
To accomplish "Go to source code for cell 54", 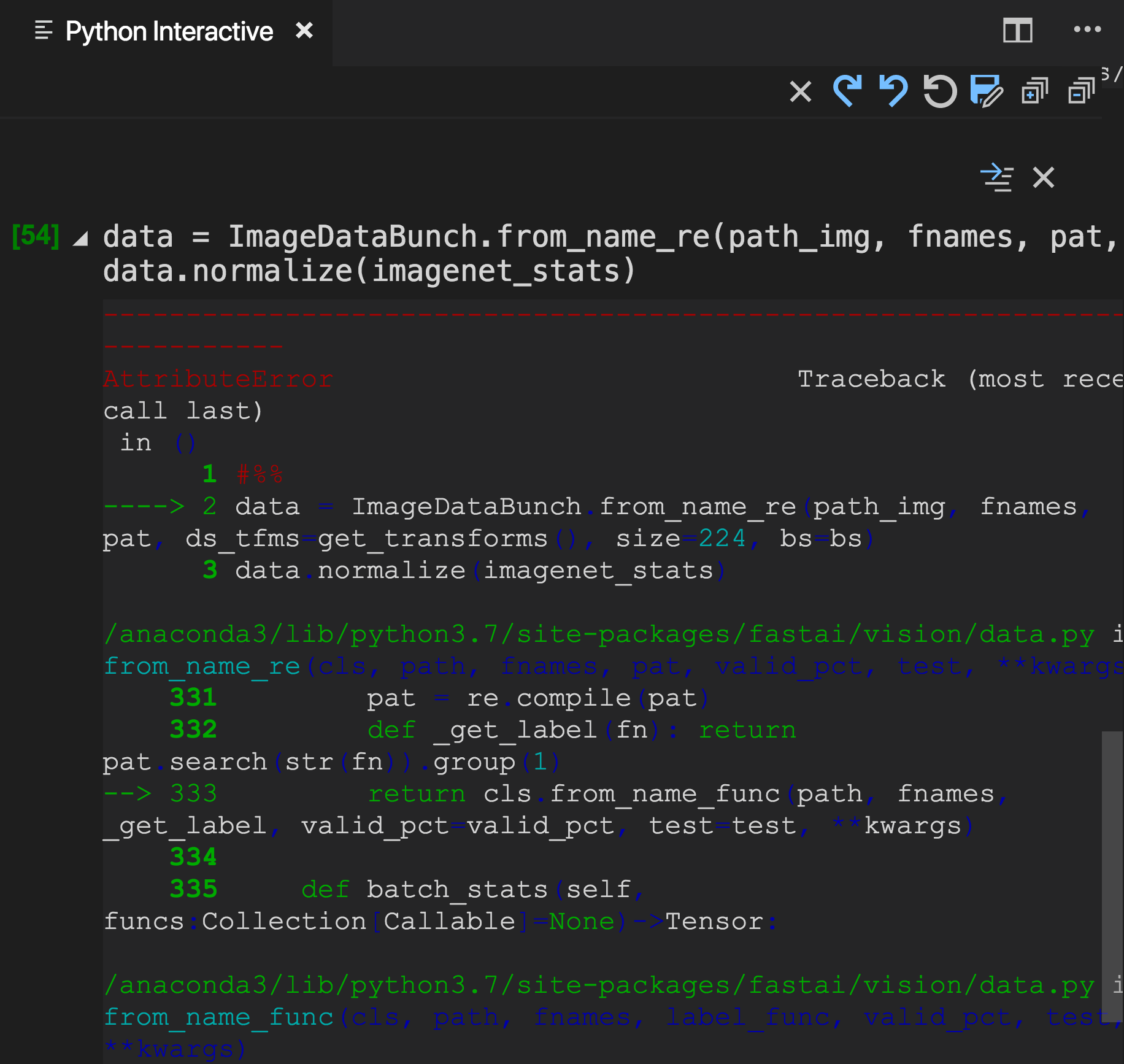I will [x=998, y=178].
